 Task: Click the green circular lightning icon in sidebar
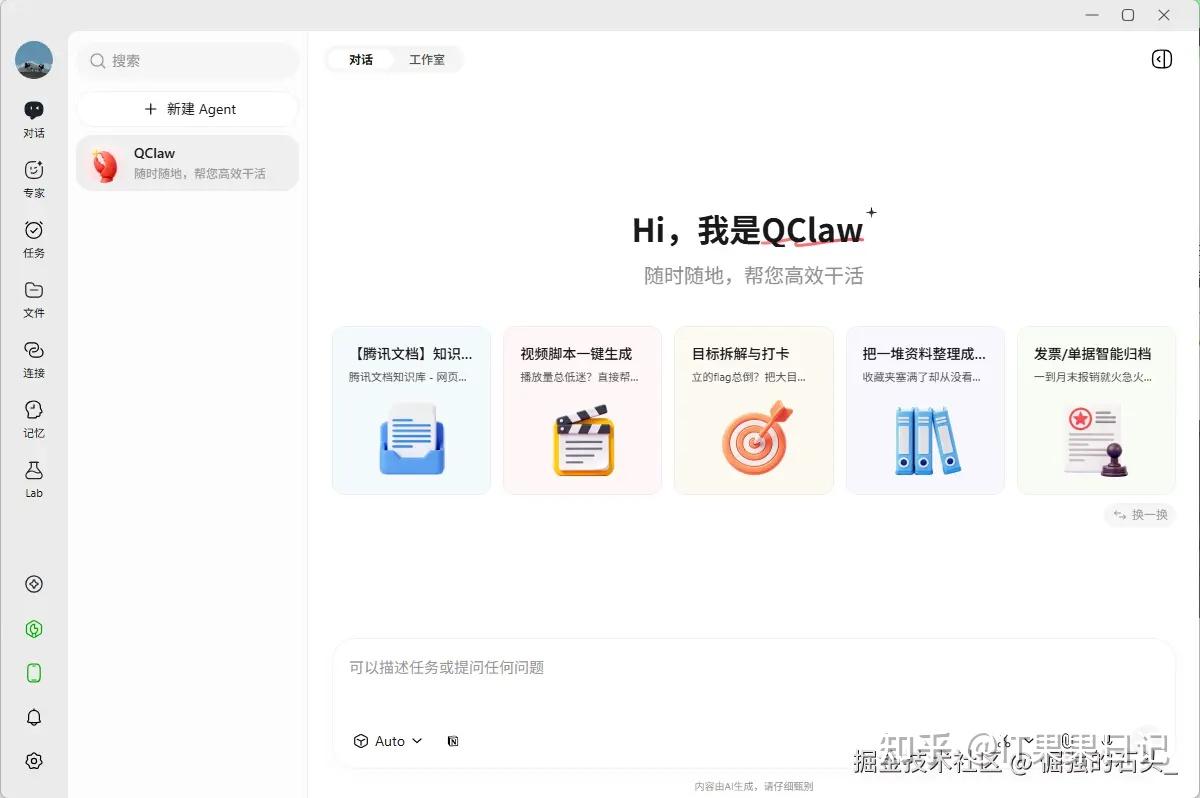coord(34,629)
